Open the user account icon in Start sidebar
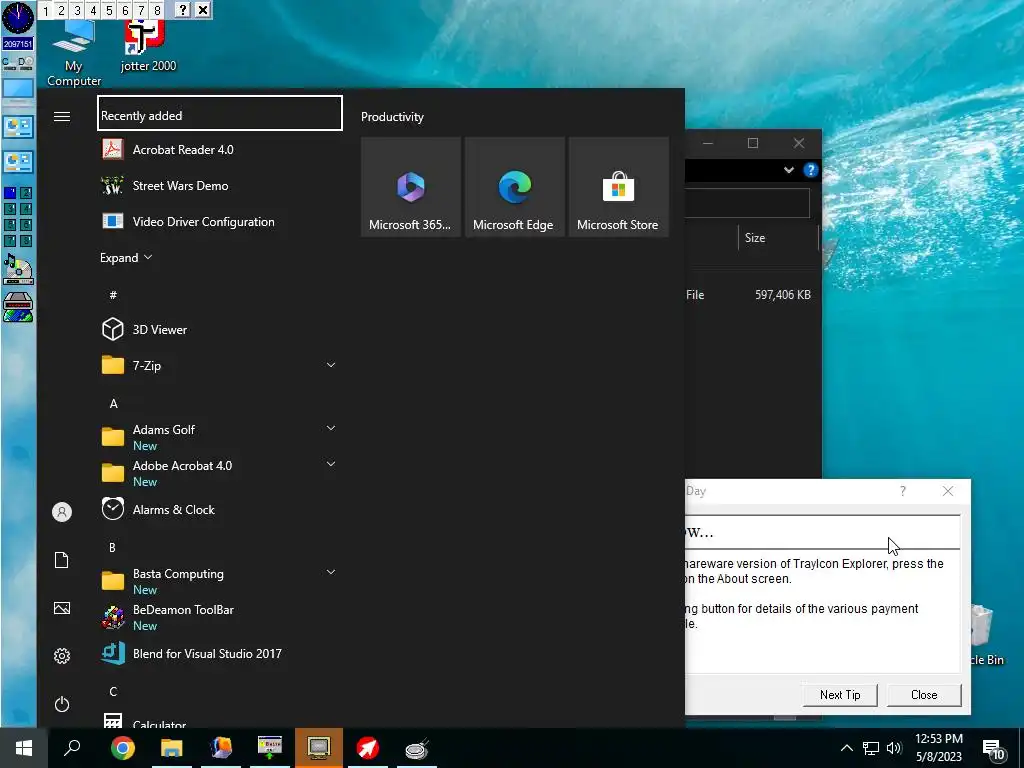The image size is (1024, 768). [62, 512]
